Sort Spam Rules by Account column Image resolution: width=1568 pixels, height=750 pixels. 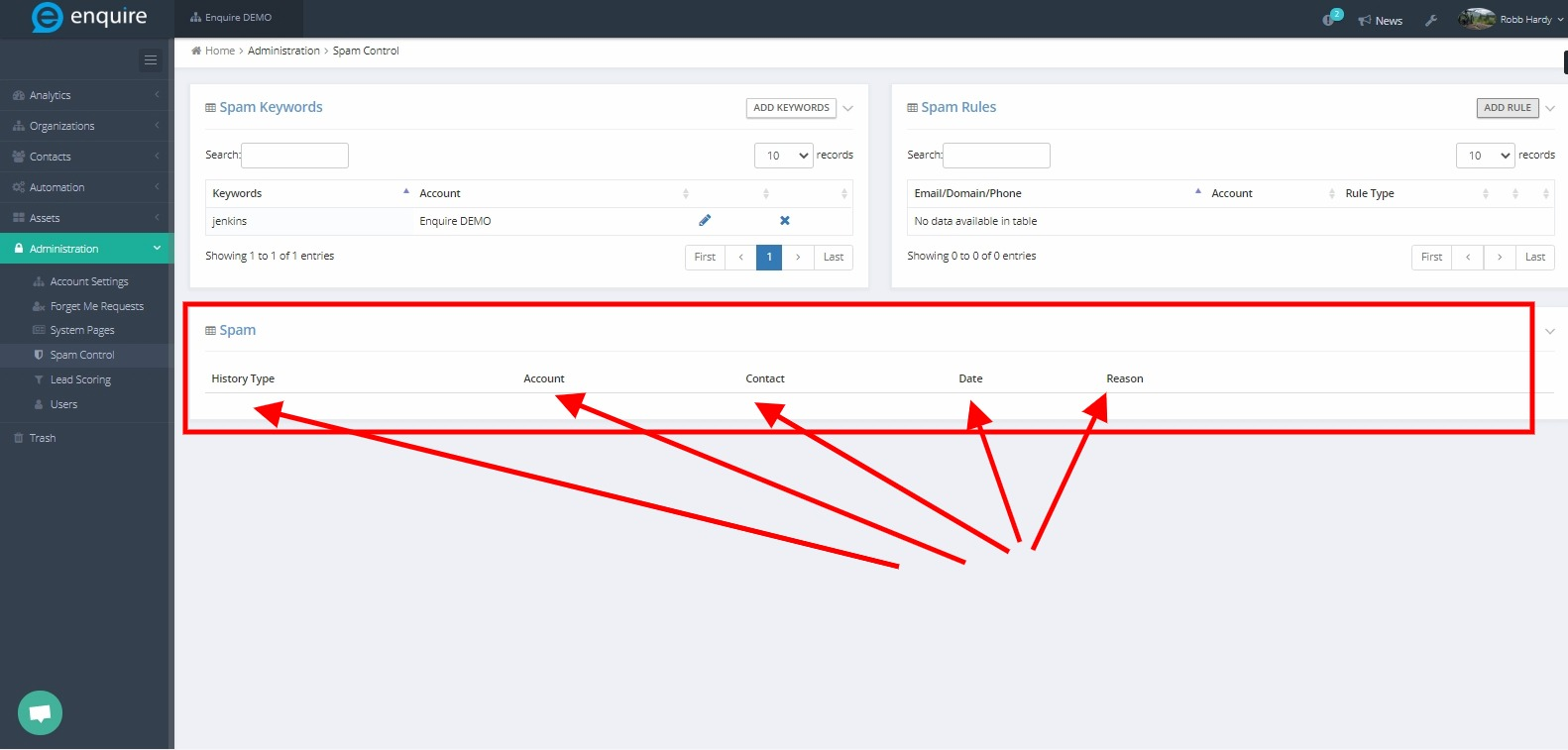(x=1272, y=193)
